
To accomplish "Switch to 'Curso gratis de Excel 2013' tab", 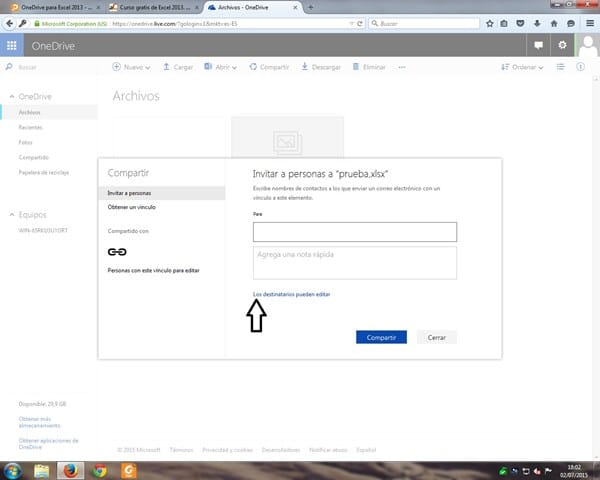I will (153, 7).
